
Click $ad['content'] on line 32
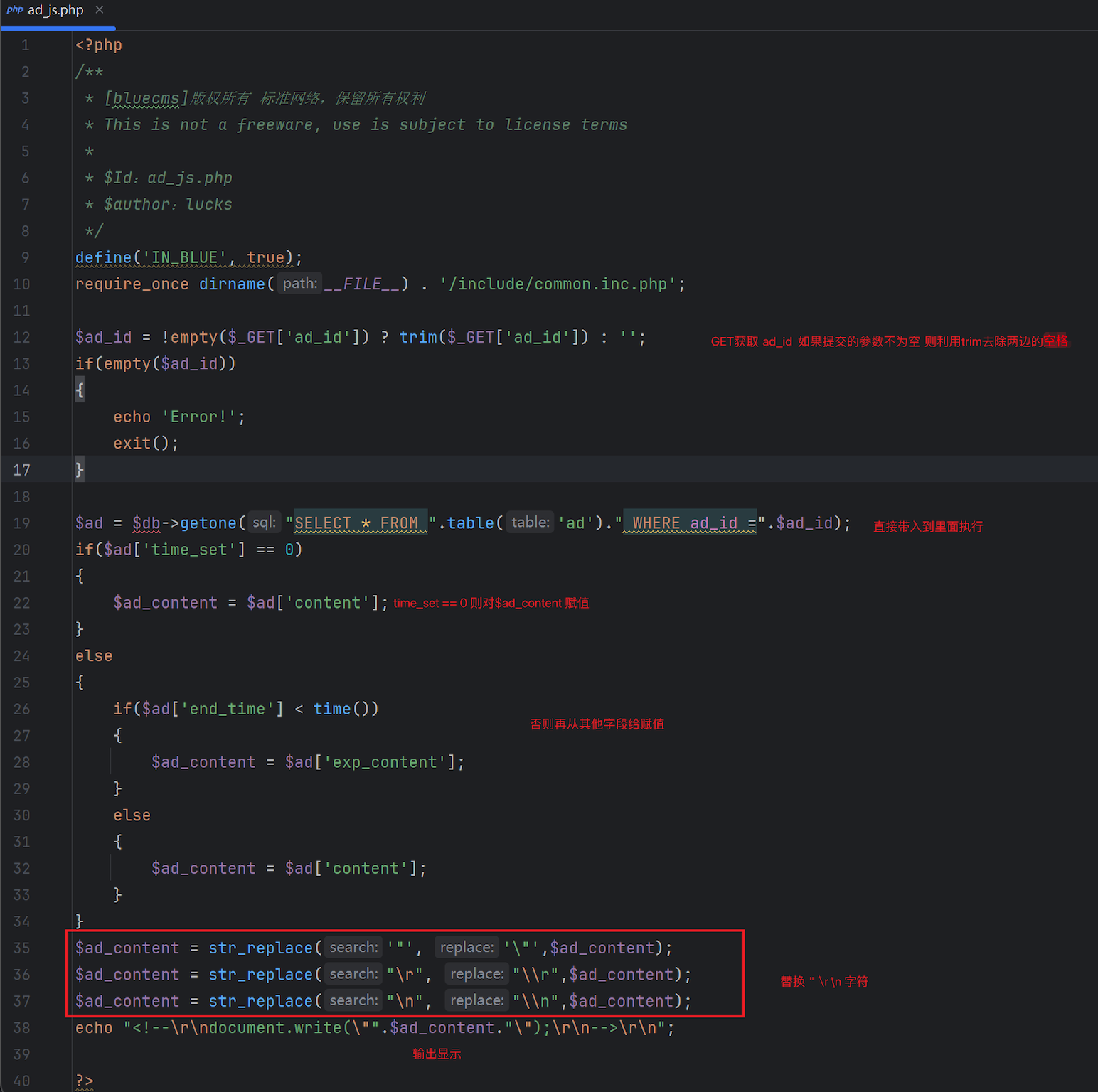[x=351, y=869]
